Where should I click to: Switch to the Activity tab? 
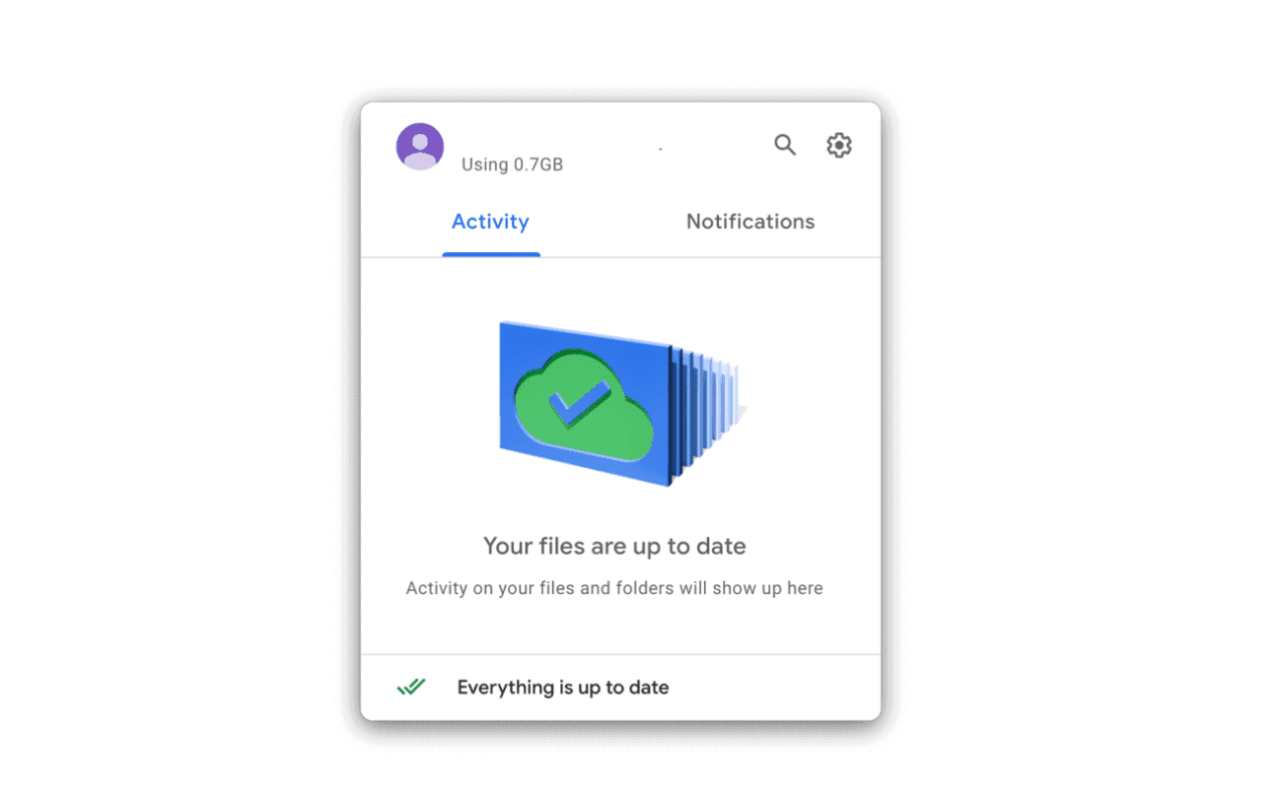(x=491, y=222)
